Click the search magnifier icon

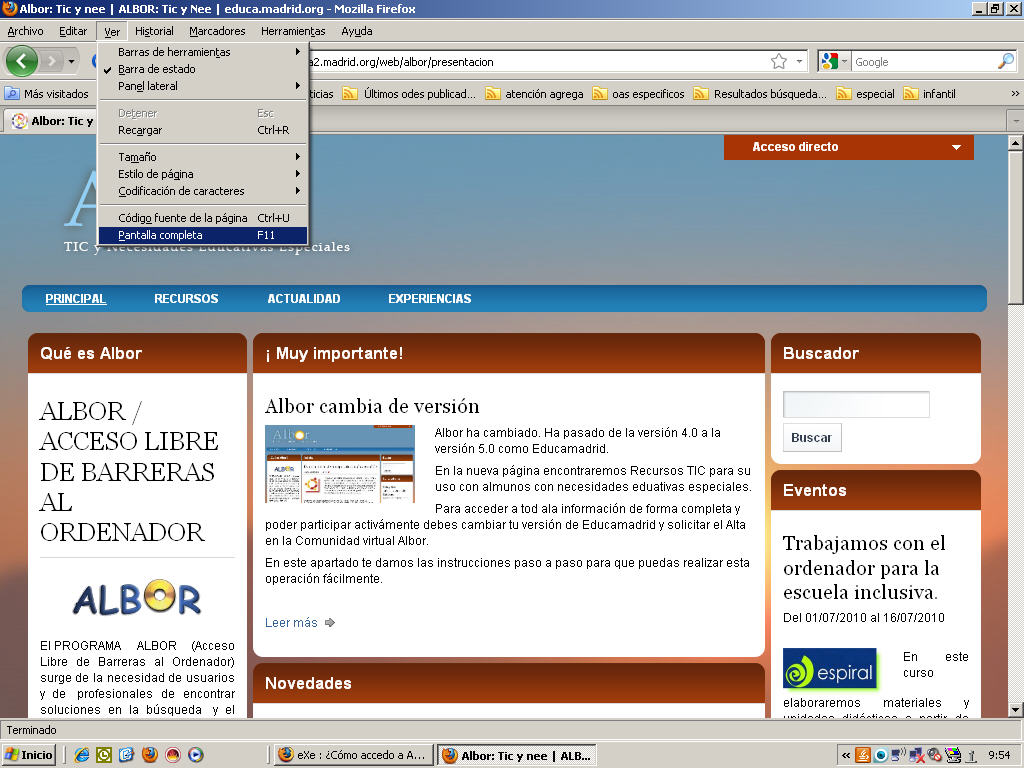pyautogui.click(x=1006, y=61)
